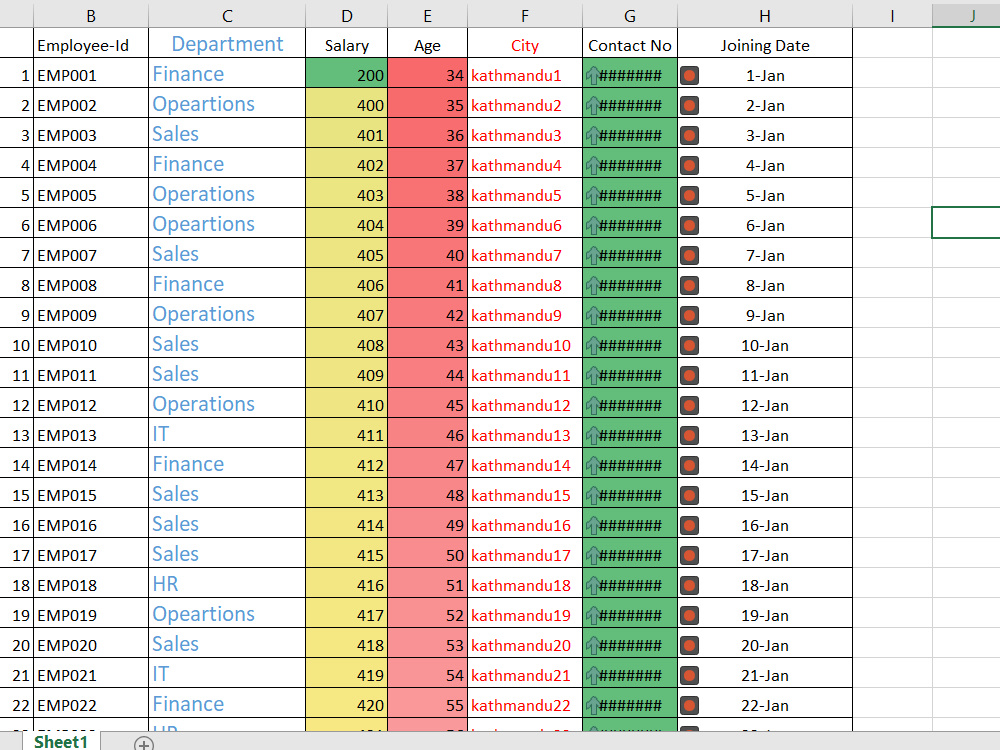
Task: Click the red indicator icon beside 5-Jan
Action: pos(689,196)
